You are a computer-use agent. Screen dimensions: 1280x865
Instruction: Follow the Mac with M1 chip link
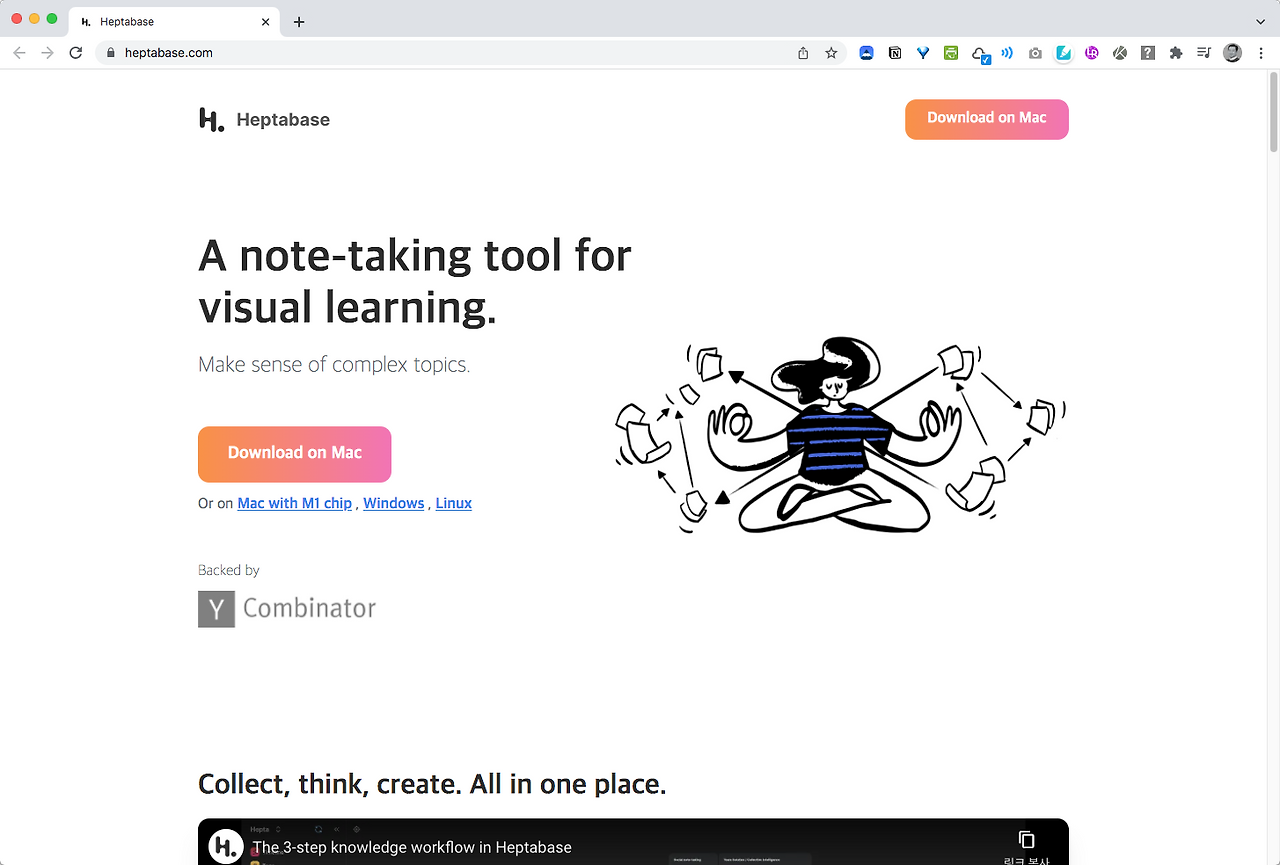coord(295,503)
